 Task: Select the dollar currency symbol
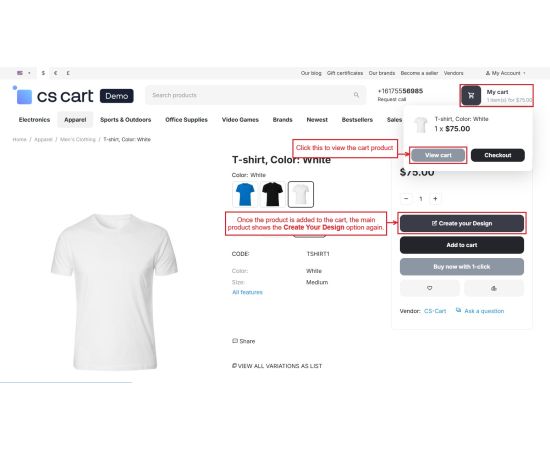point(43,73)
